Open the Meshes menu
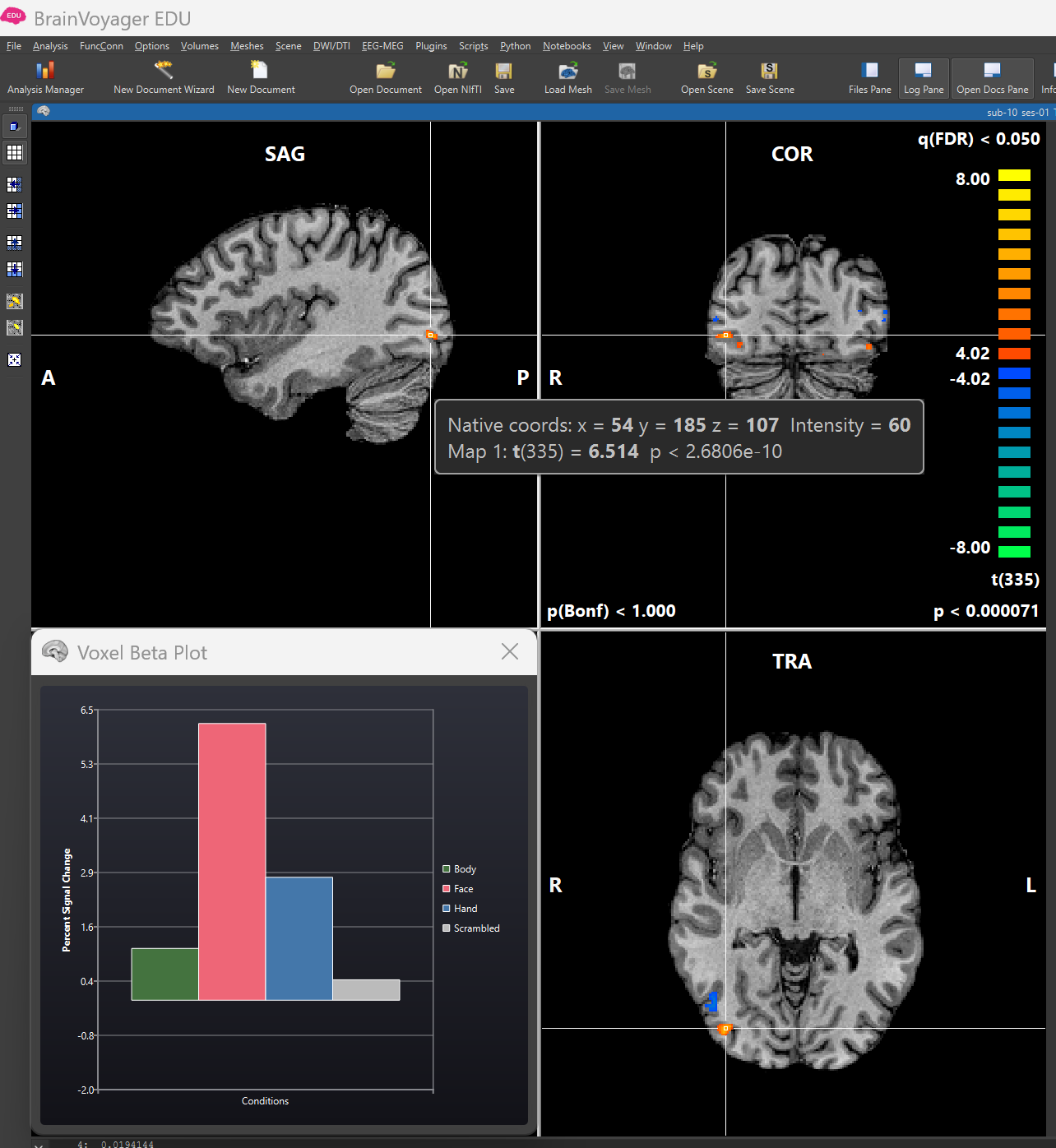Viewport: 1056px width, 1148px height. (x=247, y=46)
